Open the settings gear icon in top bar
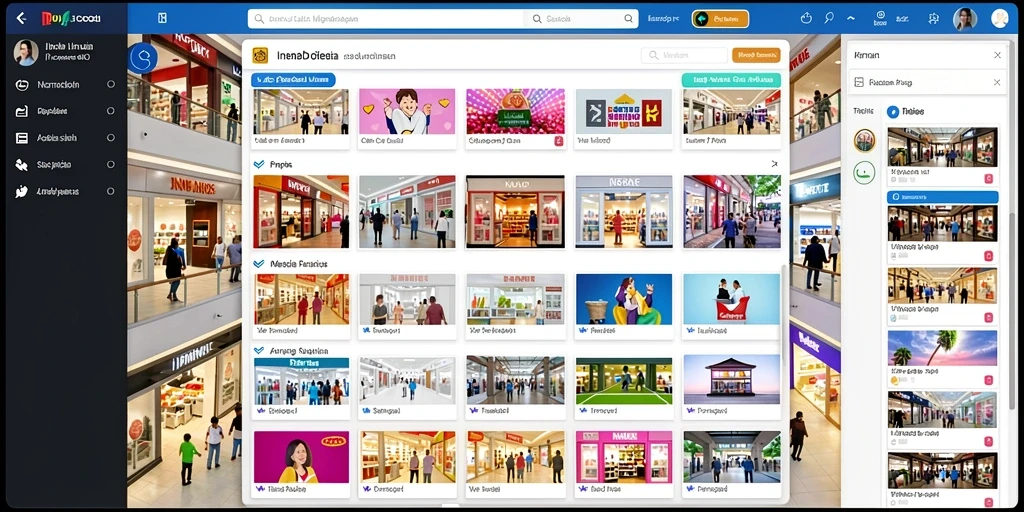1024x512 pixels. (x=933, y=18)
